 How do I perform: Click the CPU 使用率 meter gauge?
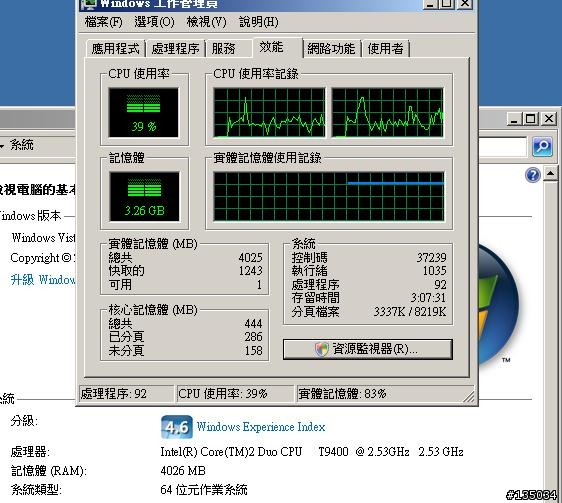pyautogui.click(x=143, y=112)
